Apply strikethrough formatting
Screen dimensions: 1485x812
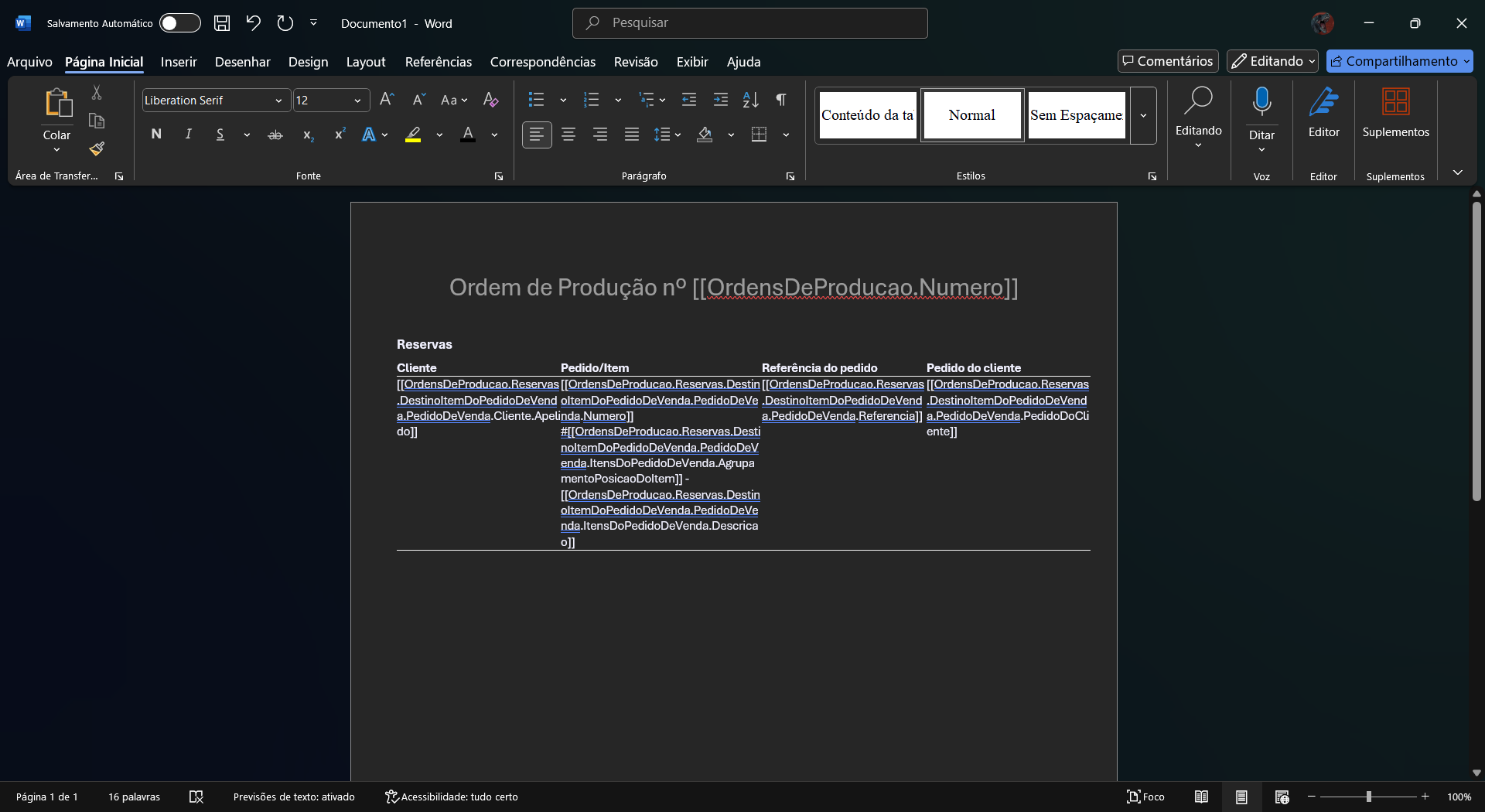point(275,135)
